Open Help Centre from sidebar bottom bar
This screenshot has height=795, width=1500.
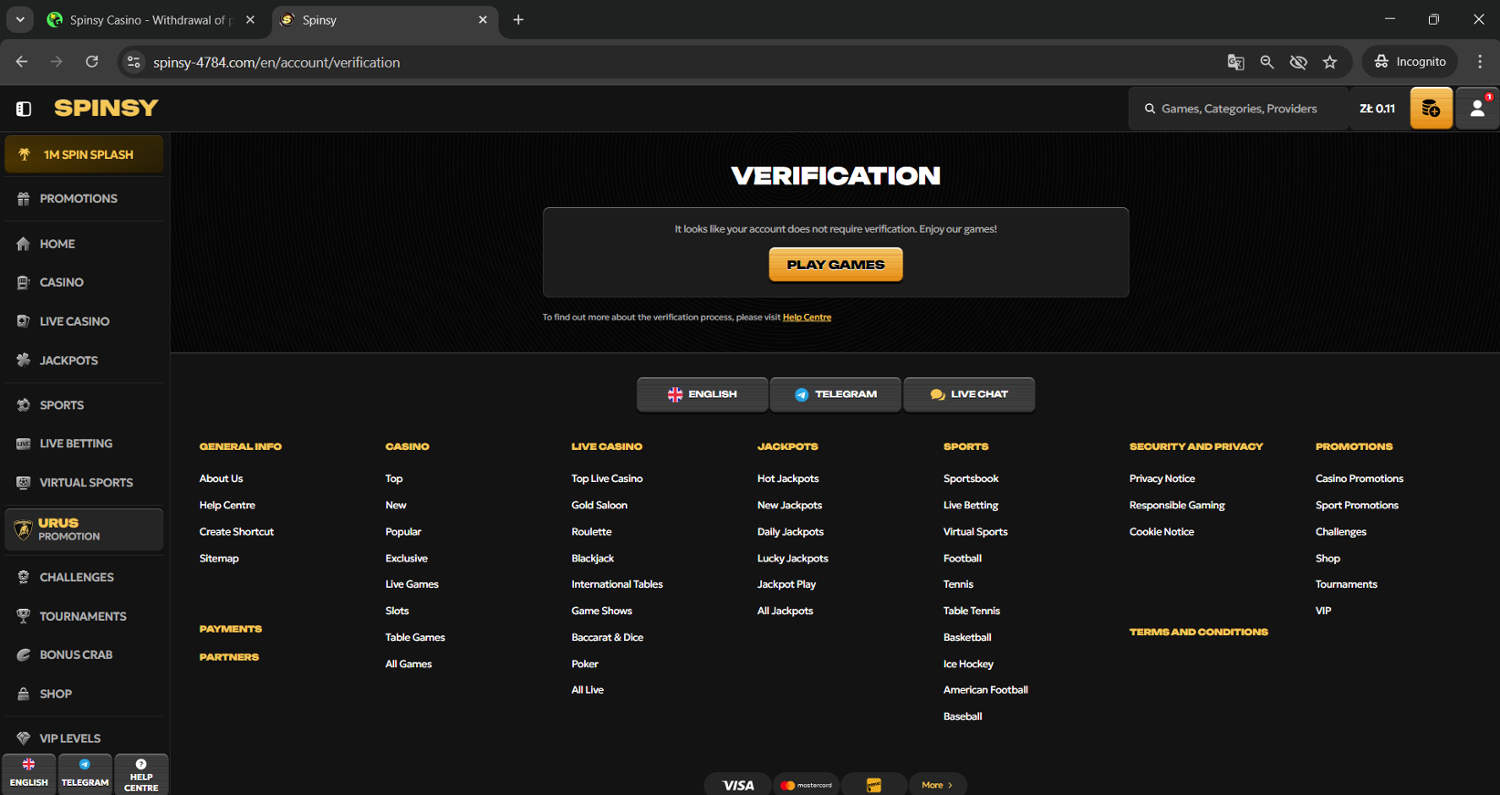coord(141,774)
